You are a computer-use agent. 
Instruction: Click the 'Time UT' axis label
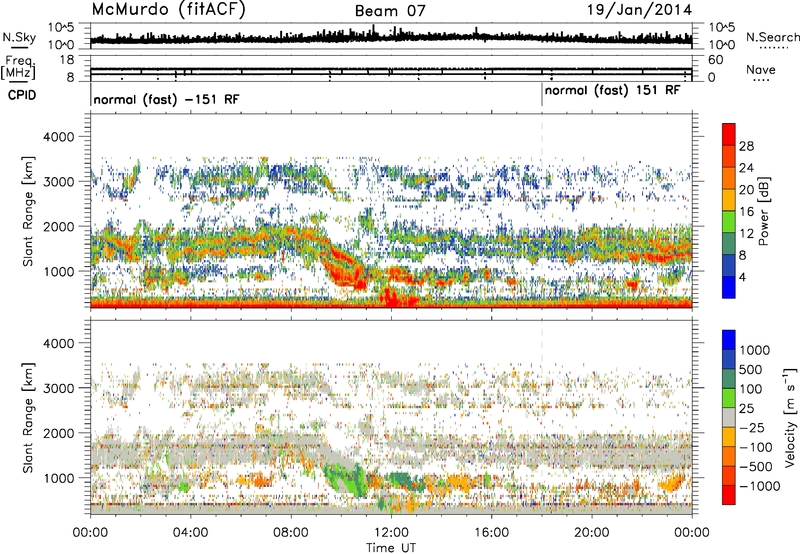[391, 548]
